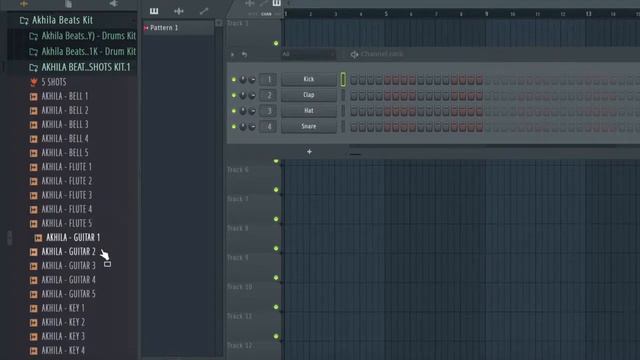Adjust the Kick channel volume knob
Image resolution: width=640 pixels, height=360 pixels.
click(252, 80)
